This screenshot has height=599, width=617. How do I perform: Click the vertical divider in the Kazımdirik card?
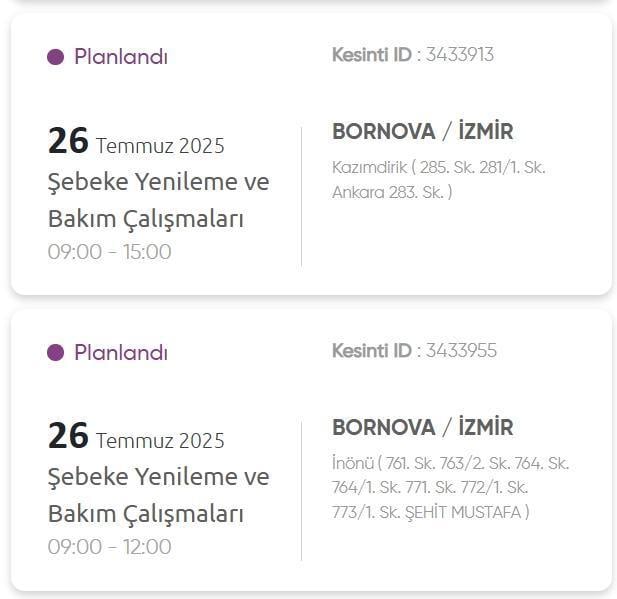click(301, 197)
